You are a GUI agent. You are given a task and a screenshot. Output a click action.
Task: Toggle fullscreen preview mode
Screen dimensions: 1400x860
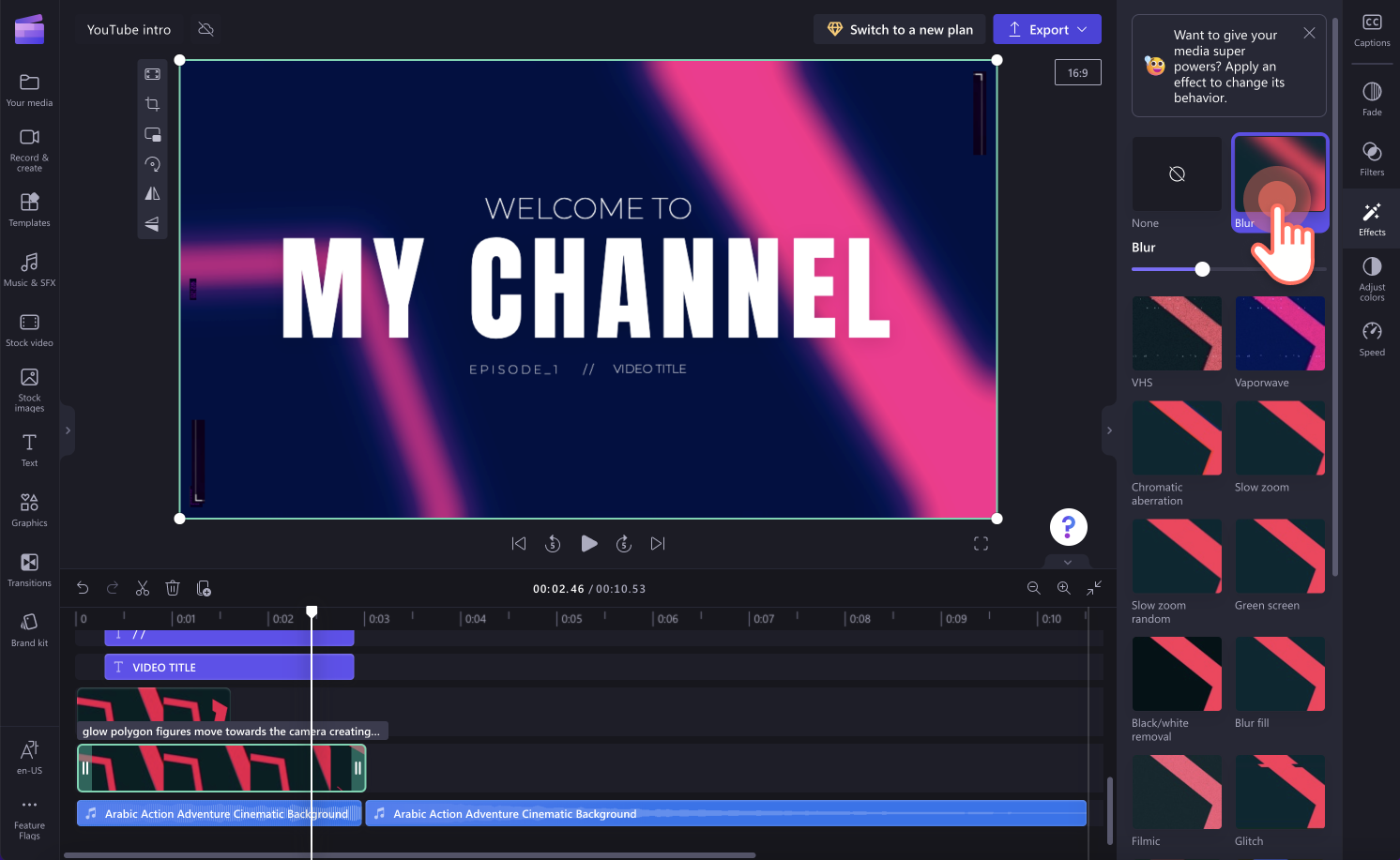pyautogui.click(x=981, y=544)
